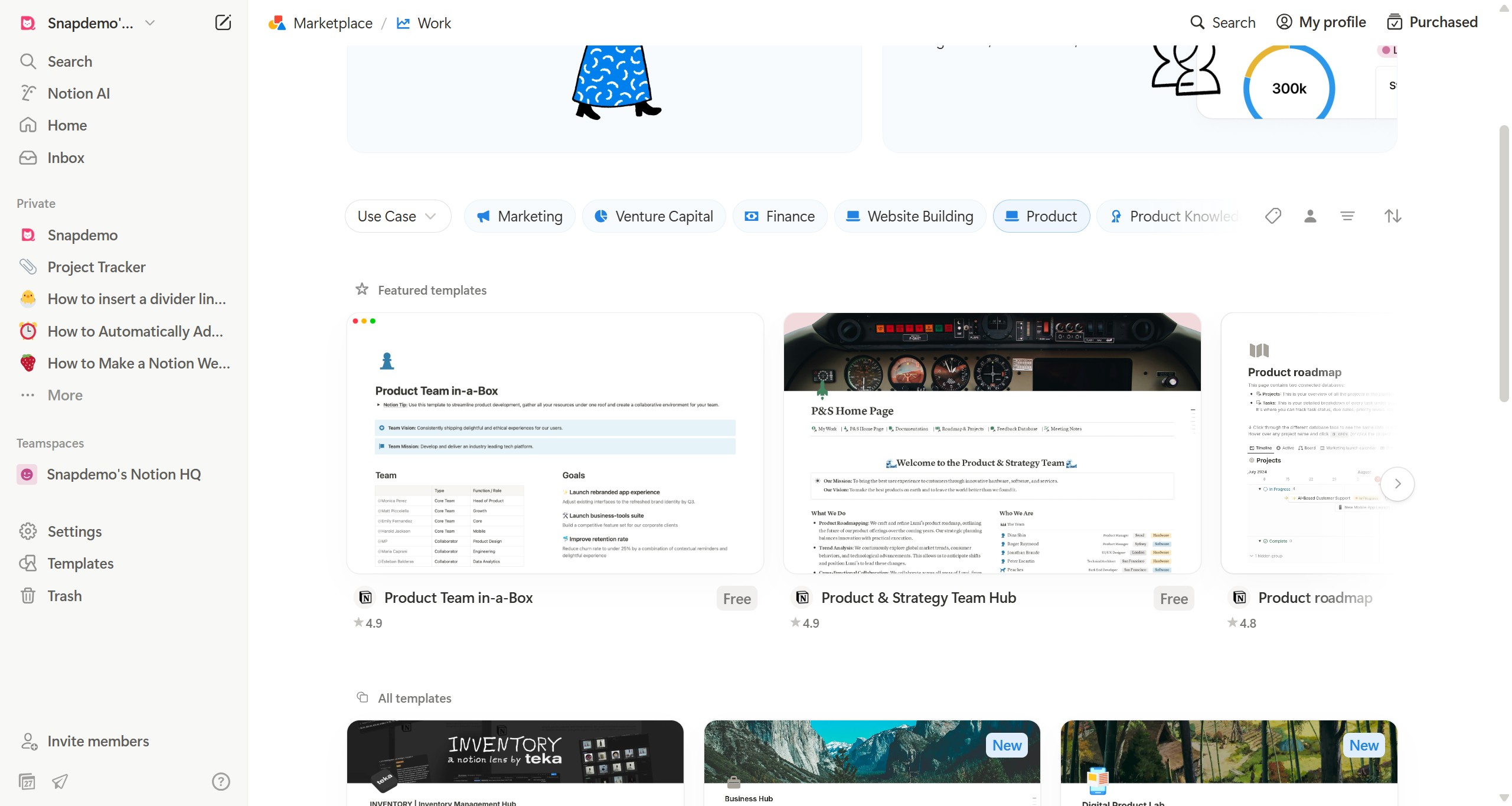Open Product Team in-a-Box preview thumbnail
Viewport: 1512px width, 806px height.
point(555,443)
